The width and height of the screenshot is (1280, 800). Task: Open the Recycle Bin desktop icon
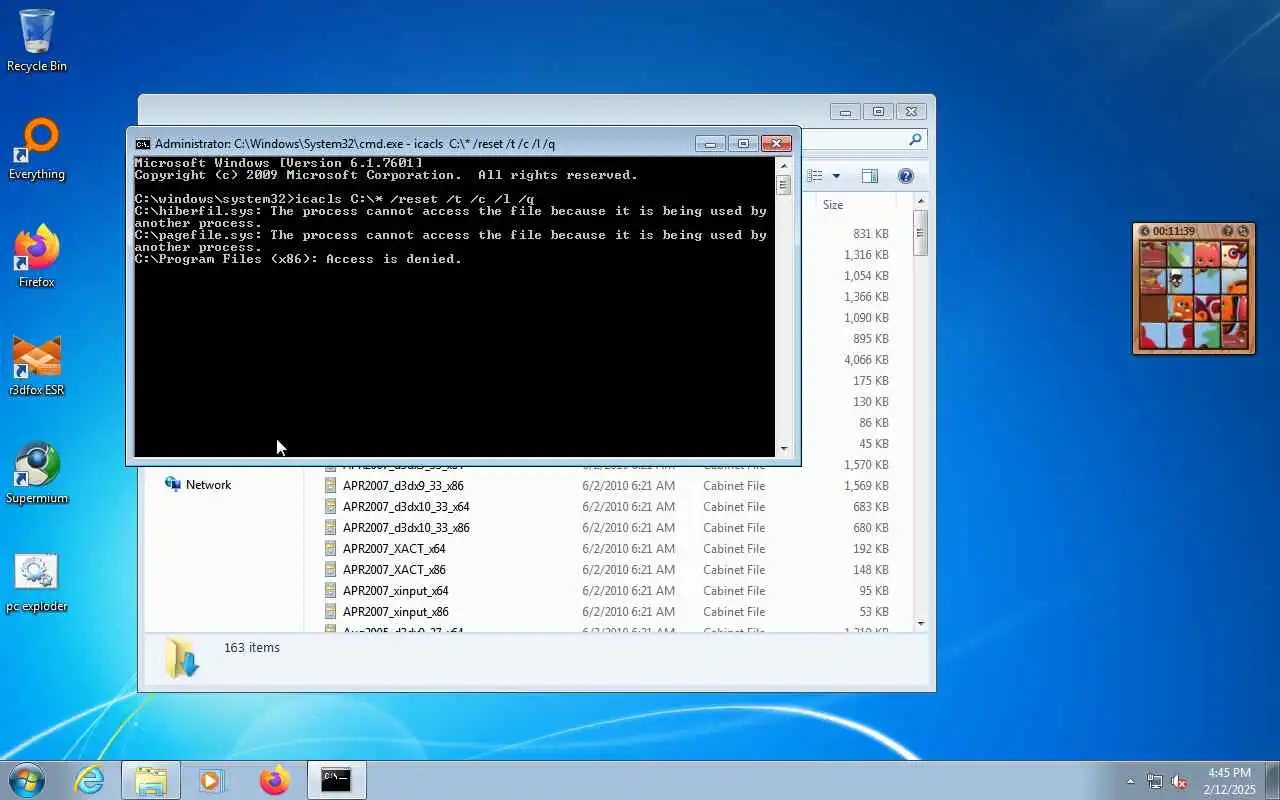[37, 41]
